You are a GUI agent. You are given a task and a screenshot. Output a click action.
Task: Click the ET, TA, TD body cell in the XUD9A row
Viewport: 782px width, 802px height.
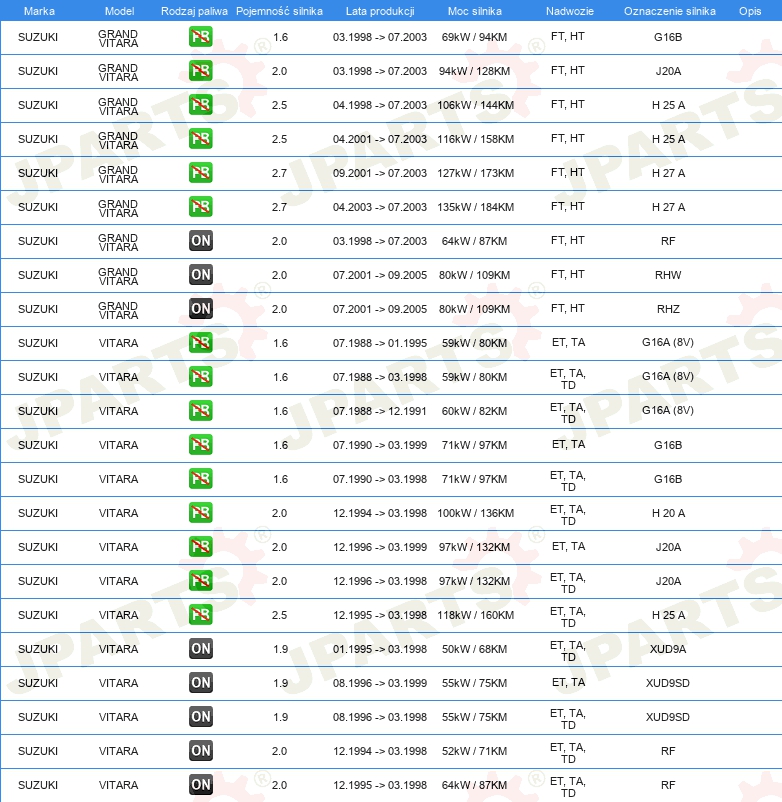point(568,651)
